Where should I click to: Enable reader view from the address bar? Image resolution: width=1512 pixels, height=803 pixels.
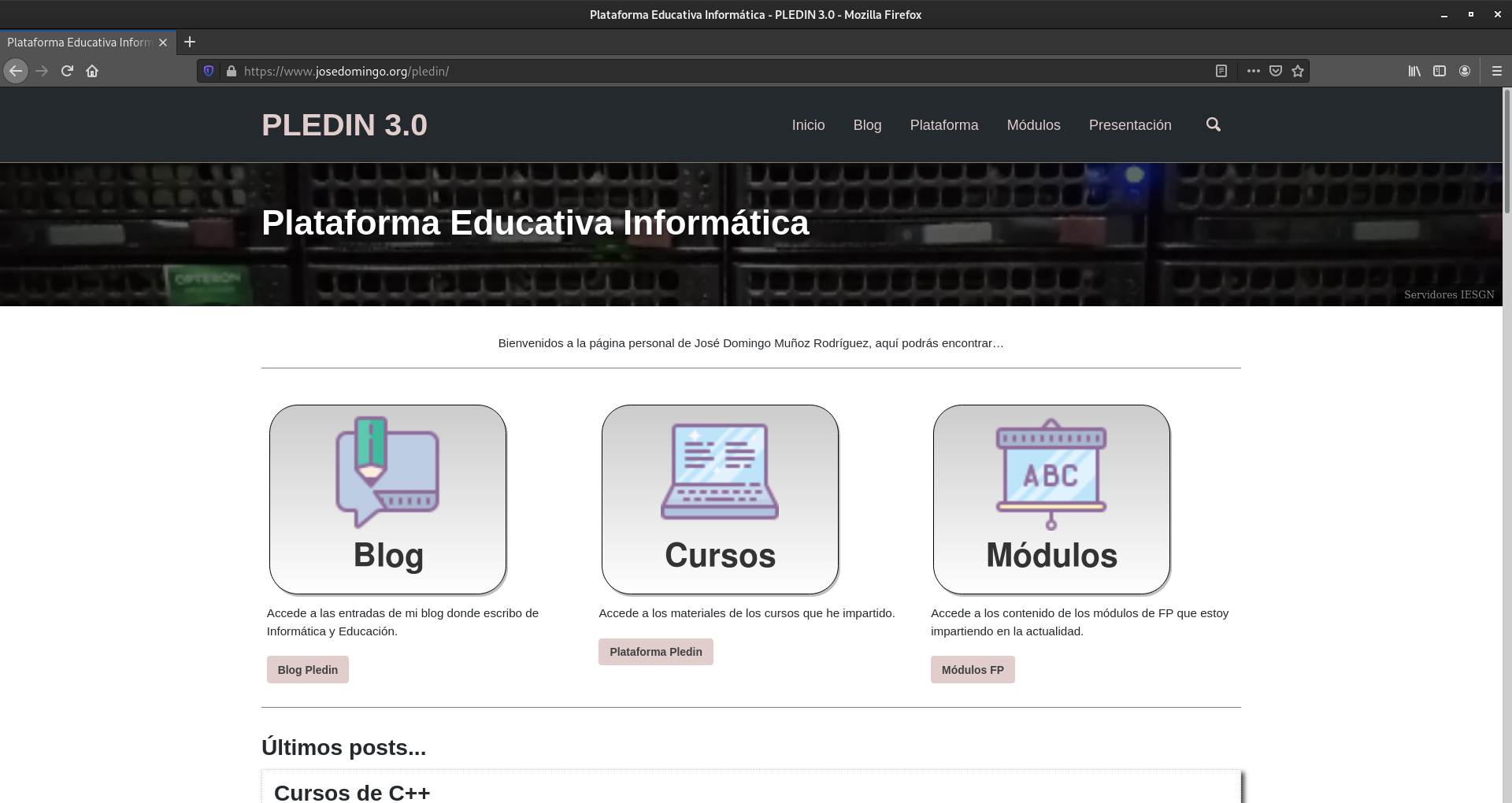click(1221, 71)
